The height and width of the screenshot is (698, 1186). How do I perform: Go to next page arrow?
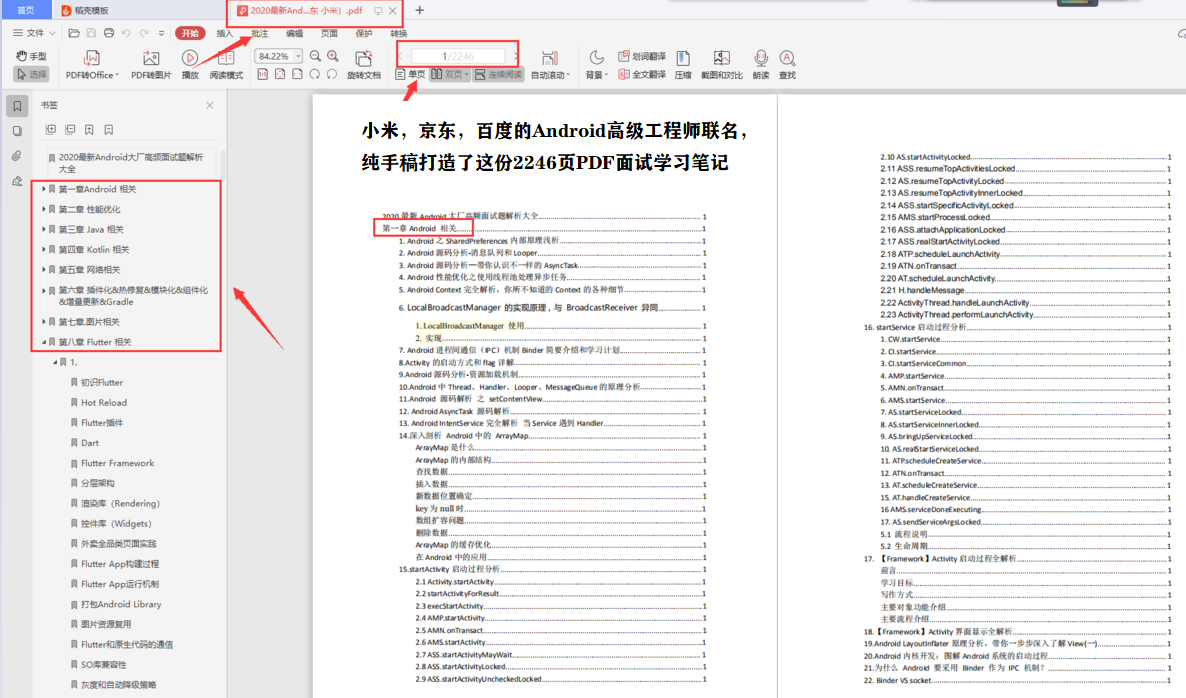[516, 57]
